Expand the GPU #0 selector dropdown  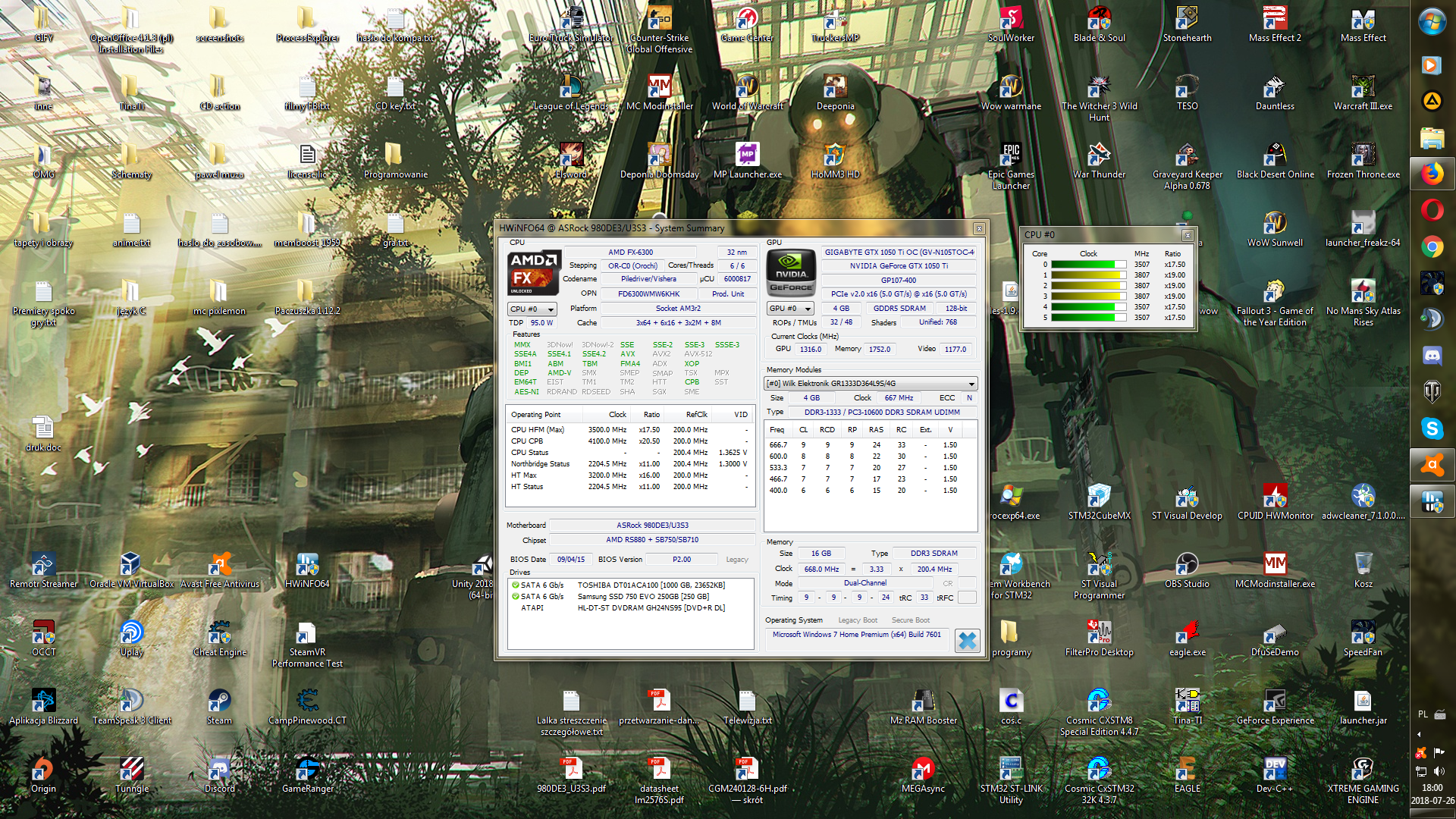point(790,309)
